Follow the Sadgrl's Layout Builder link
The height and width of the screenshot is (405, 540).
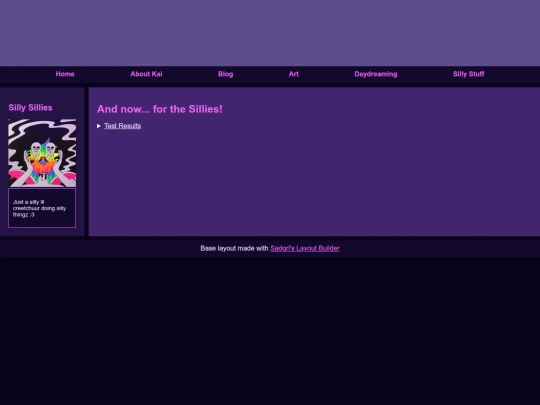(x=305, y=248)
